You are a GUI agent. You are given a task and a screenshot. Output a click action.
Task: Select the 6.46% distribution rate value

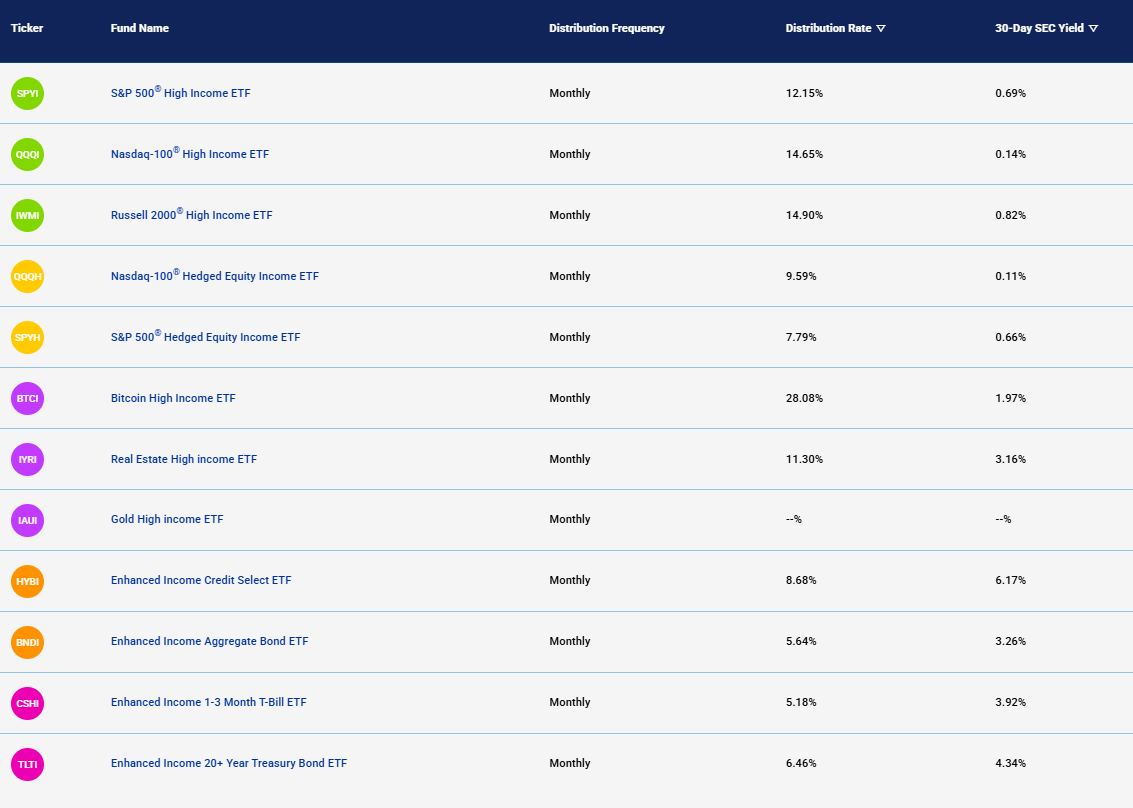coord(801,763)
